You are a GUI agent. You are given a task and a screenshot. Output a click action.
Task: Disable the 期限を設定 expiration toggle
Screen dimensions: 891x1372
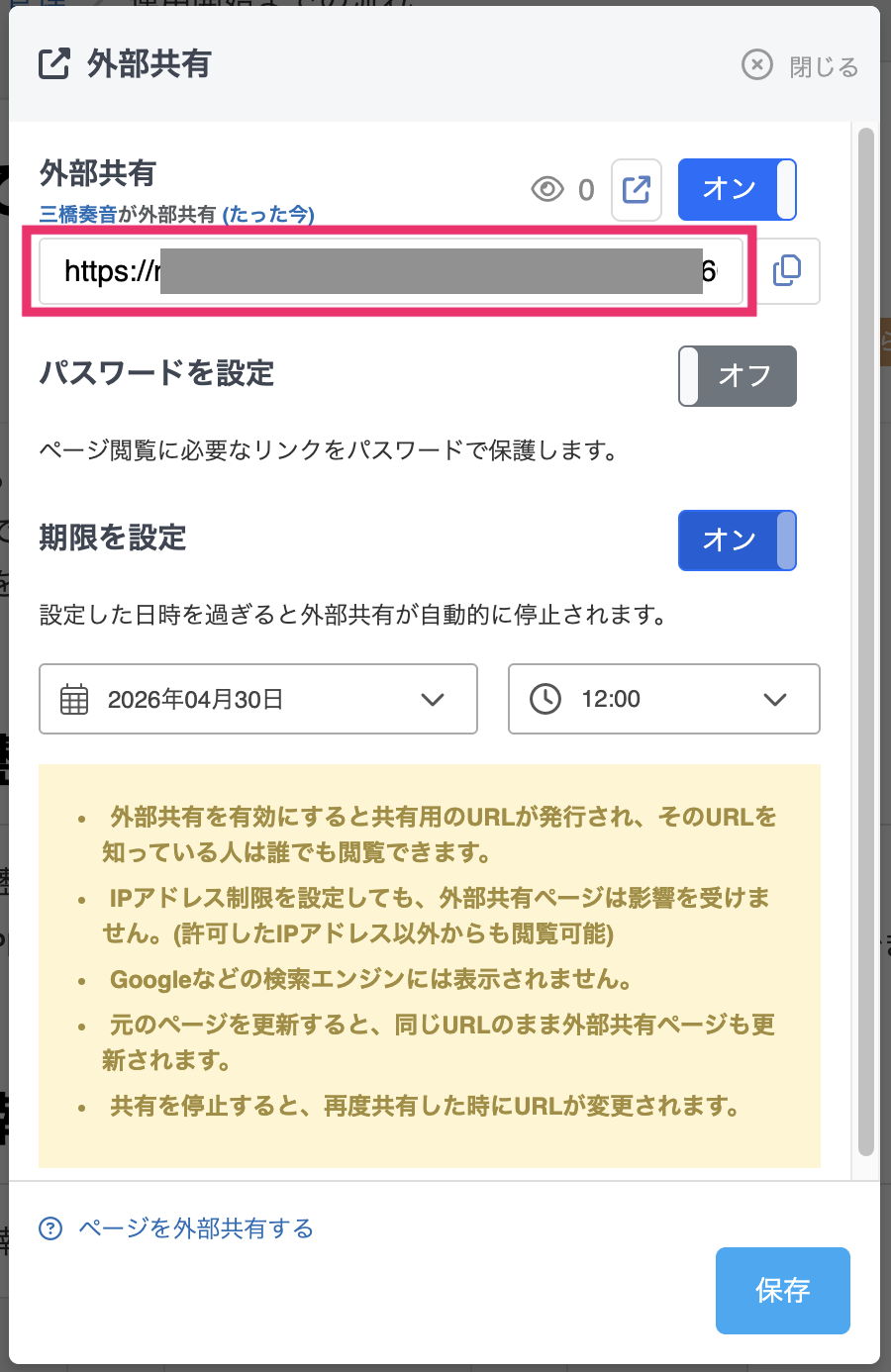(738, 540)
